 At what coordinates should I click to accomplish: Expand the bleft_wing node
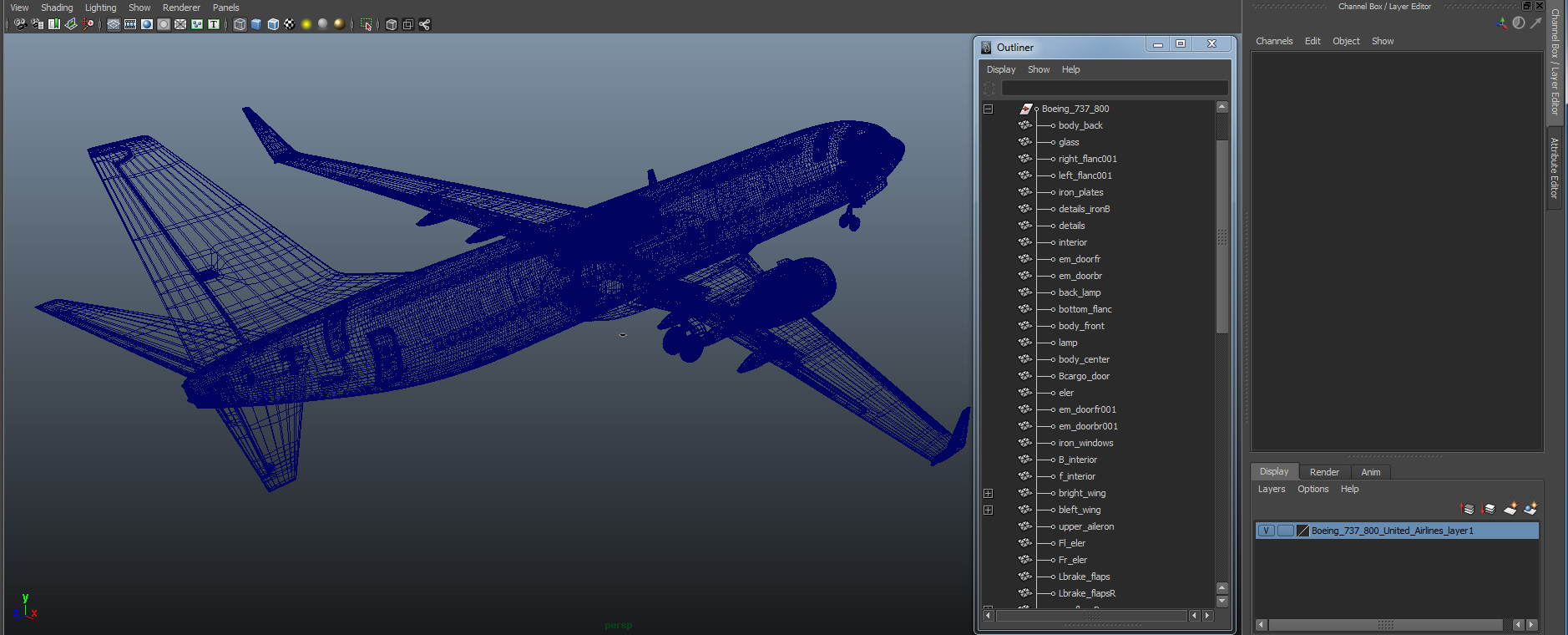988,510
